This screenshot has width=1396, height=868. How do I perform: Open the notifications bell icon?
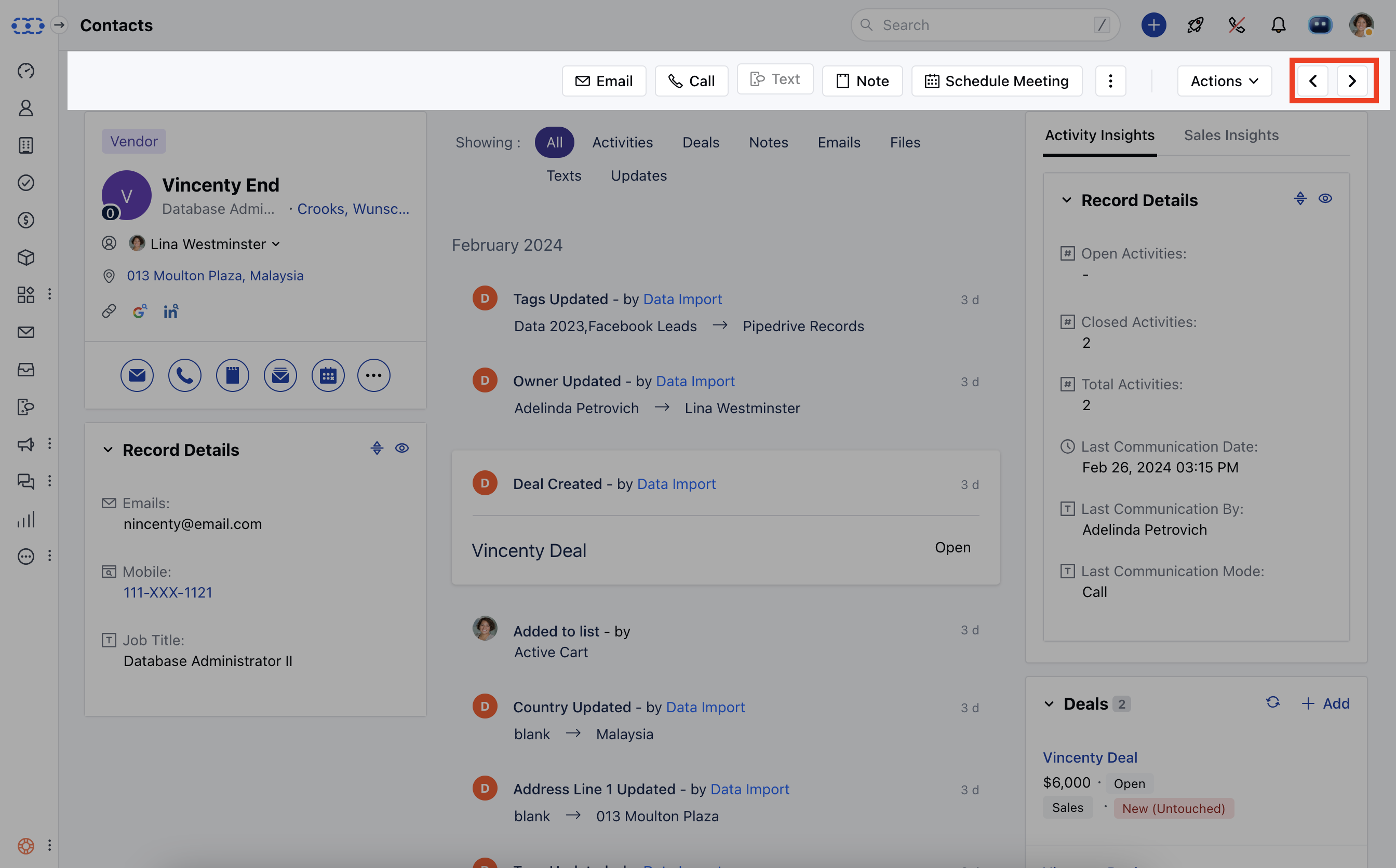pyautogui.click(x=1278, y=25)
